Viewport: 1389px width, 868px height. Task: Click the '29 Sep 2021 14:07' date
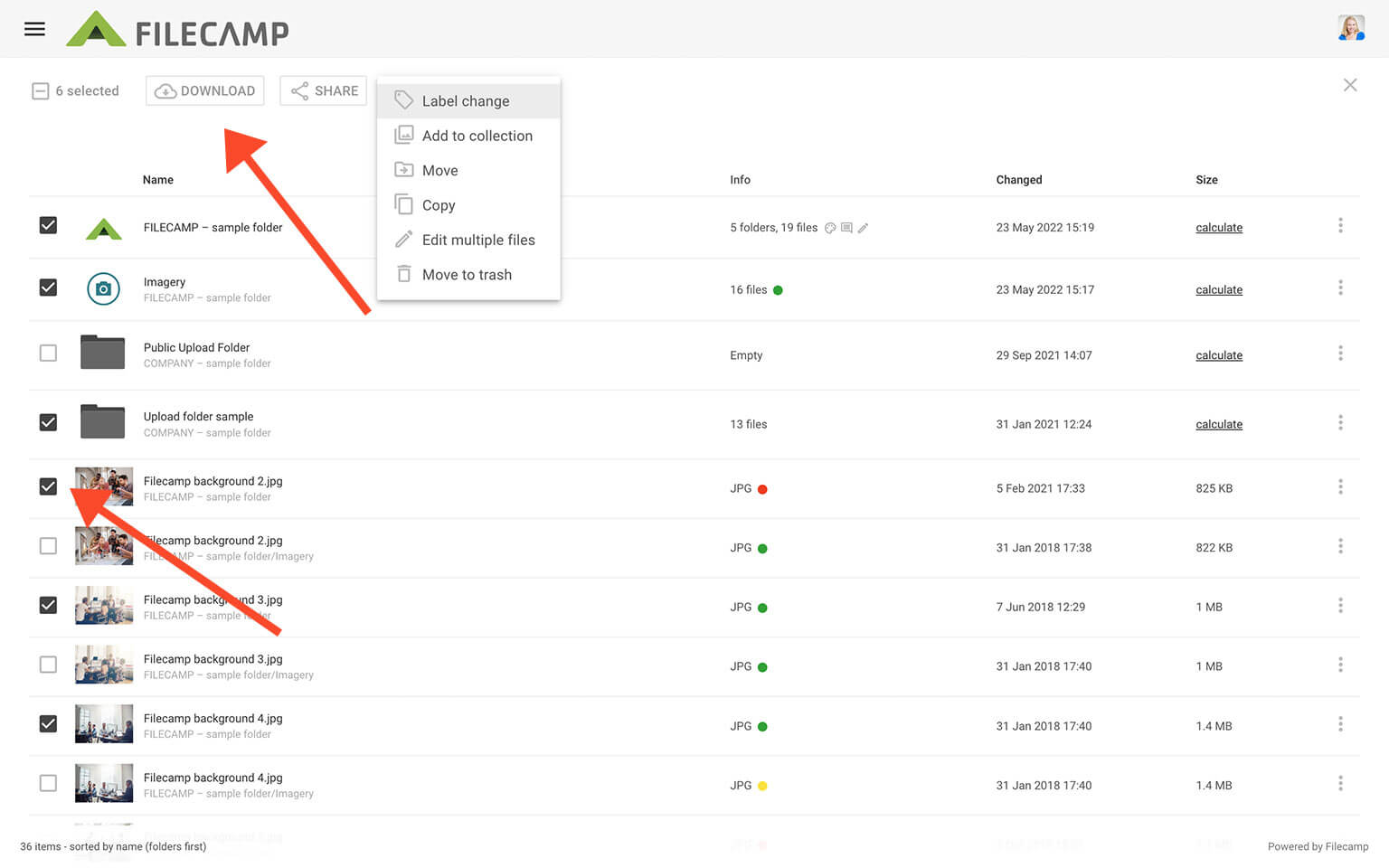(1044, 355)
